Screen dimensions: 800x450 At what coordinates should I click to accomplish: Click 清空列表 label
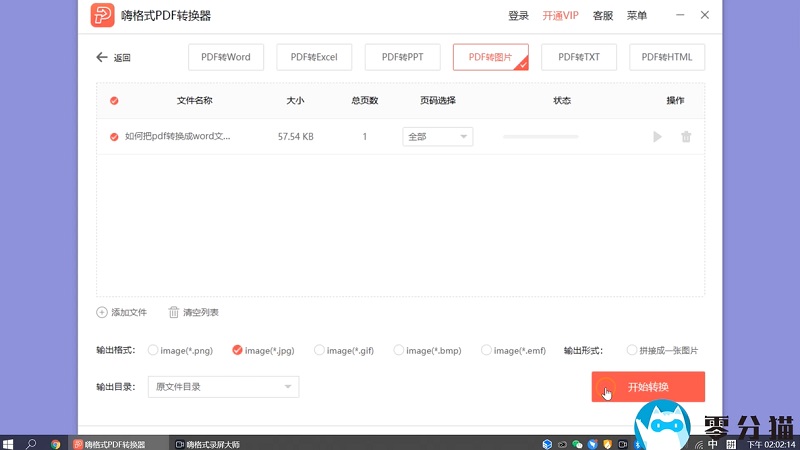tap(201, 312)
